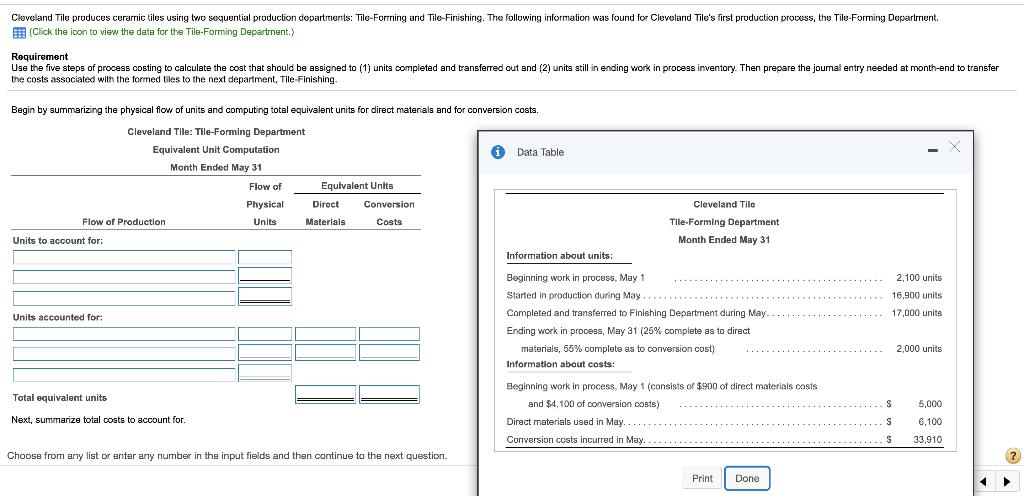Click the '2,100 units' value
The height and width of the screenshot is (496, 1024).
(919, 277)
